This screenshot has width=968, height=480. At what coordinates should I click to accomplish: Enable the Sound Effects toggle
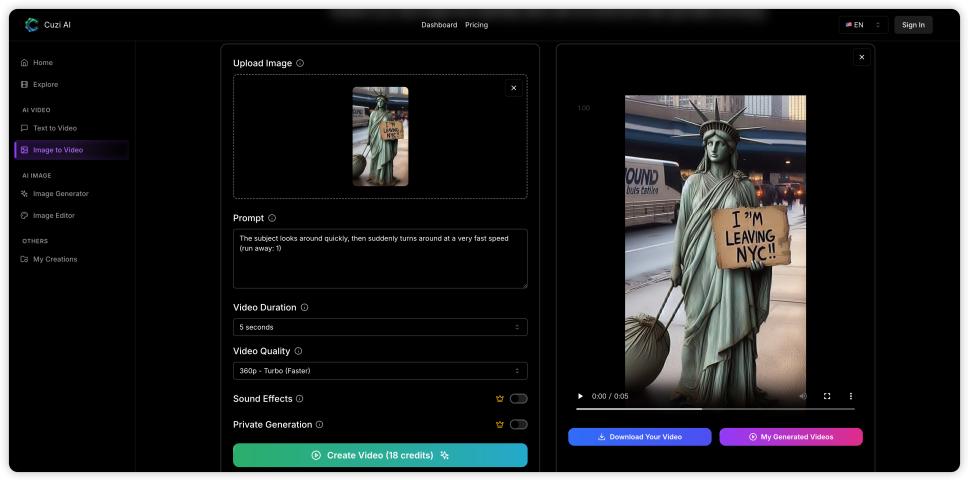[518, 399]
